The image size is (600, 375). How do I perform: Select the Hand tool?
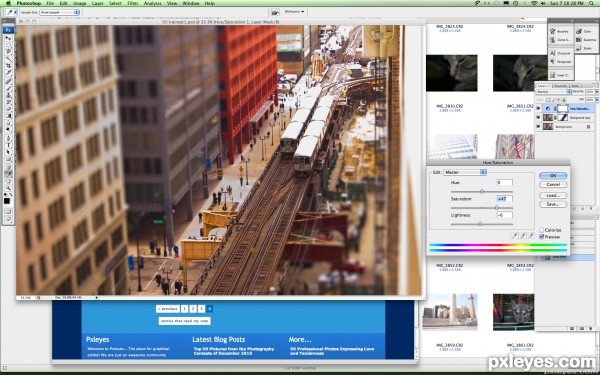point(8,181)
